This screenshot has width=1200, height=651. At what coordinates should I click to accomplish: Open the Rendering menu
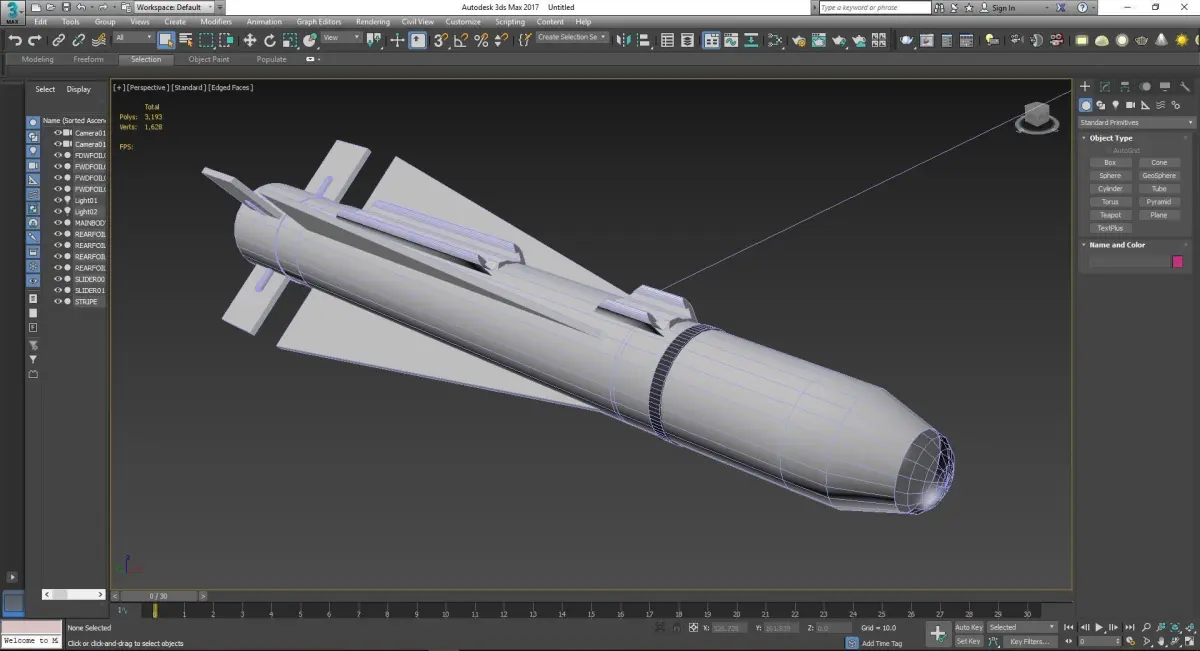pos(373,21)
